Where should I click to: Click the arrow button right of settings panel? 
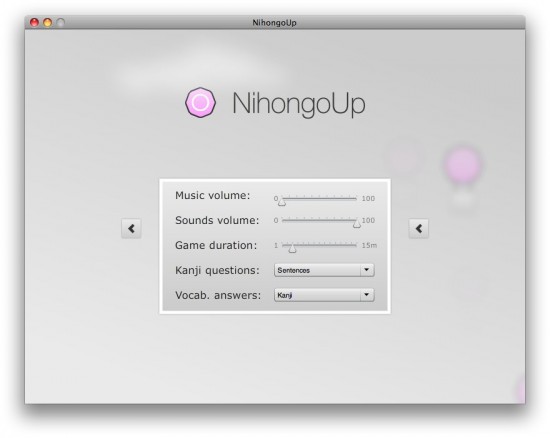point(418,229)
